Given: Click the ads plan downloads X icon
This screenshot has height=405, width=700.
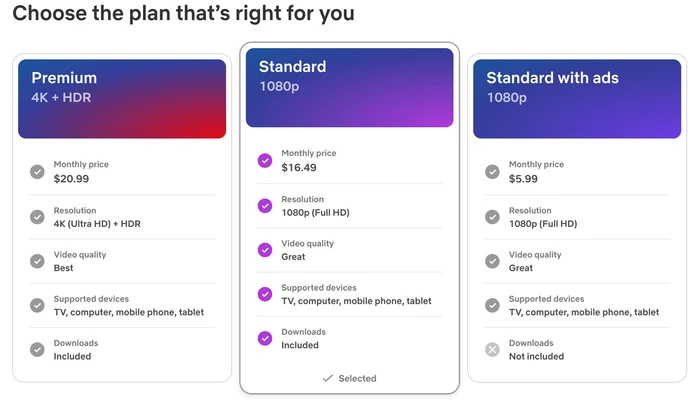Looking at the screenshot, I should pyautogui.click(x=492, y=349).
